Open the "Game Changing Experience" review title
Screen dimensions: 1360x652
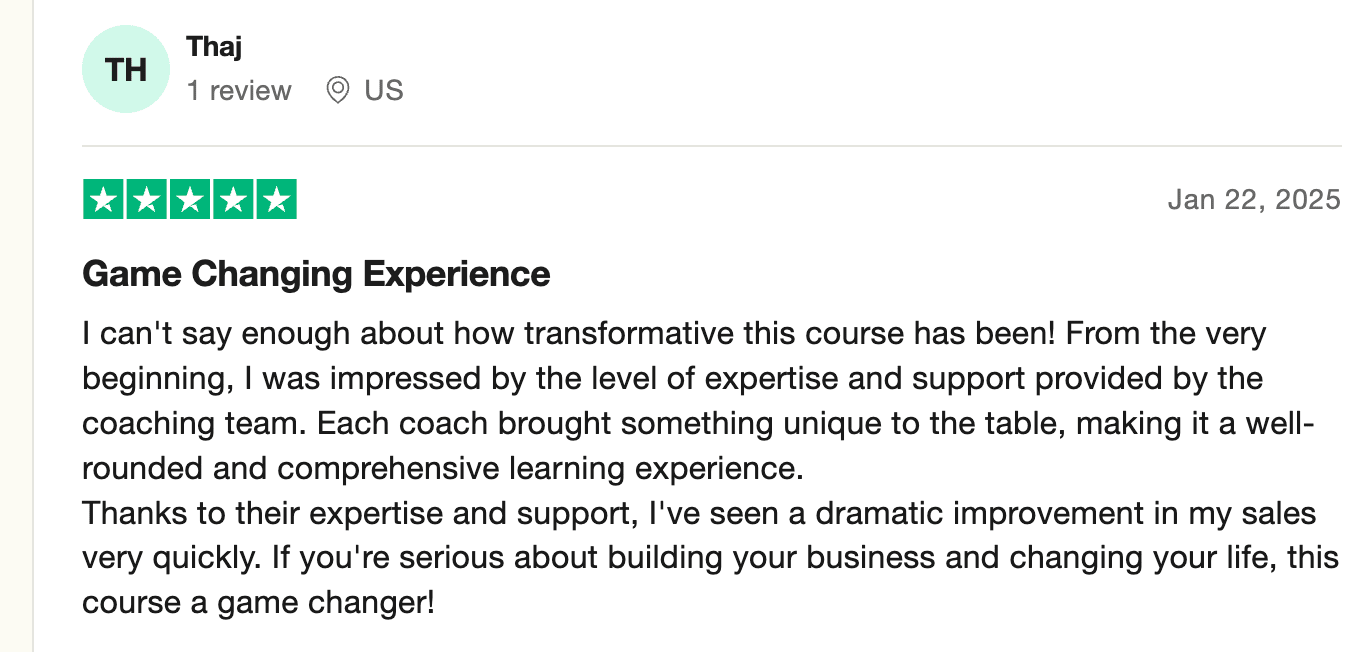point(316,274)
